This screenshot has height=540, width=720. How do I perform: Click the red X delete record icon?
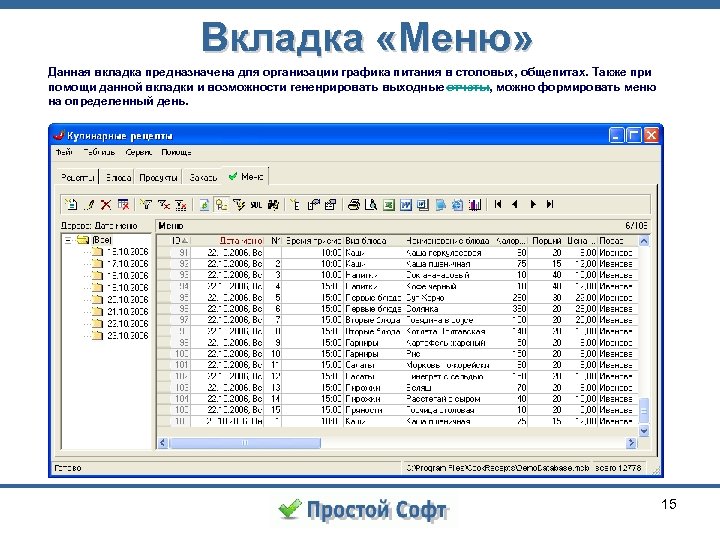tap(106, 204)
